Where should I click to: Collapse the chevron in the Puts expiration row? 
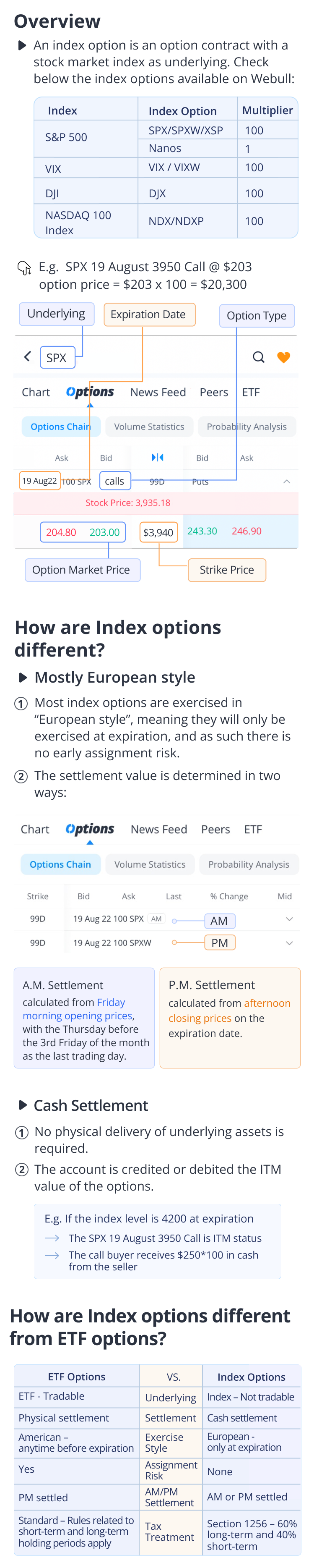287,481
